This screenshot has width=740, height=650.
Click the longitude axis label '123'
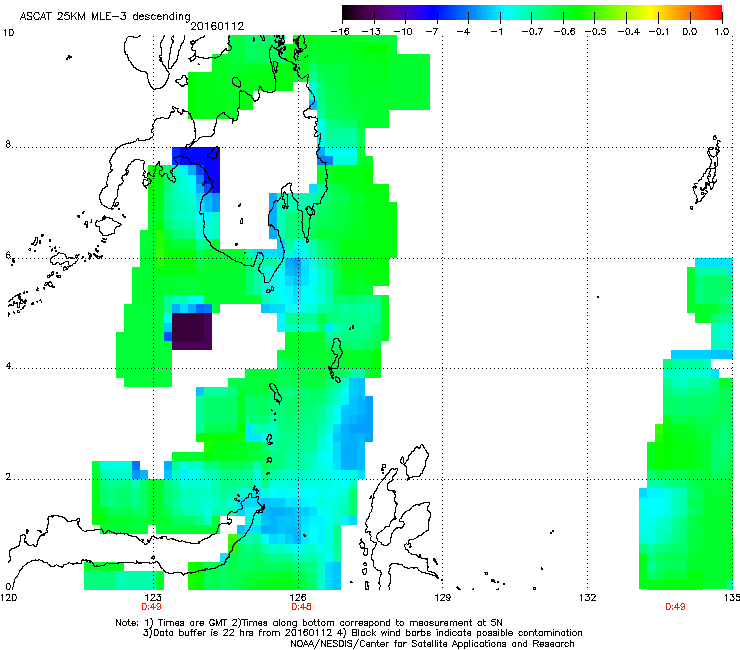(x=153, y=598)
